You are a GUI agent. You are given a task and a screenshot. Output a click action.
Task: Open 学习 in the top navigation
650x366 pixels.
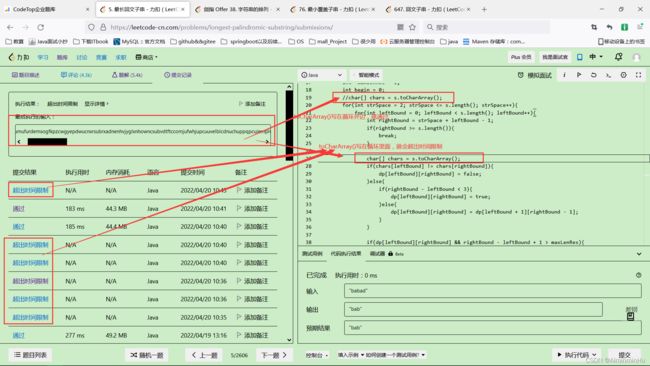pos(43,57)
